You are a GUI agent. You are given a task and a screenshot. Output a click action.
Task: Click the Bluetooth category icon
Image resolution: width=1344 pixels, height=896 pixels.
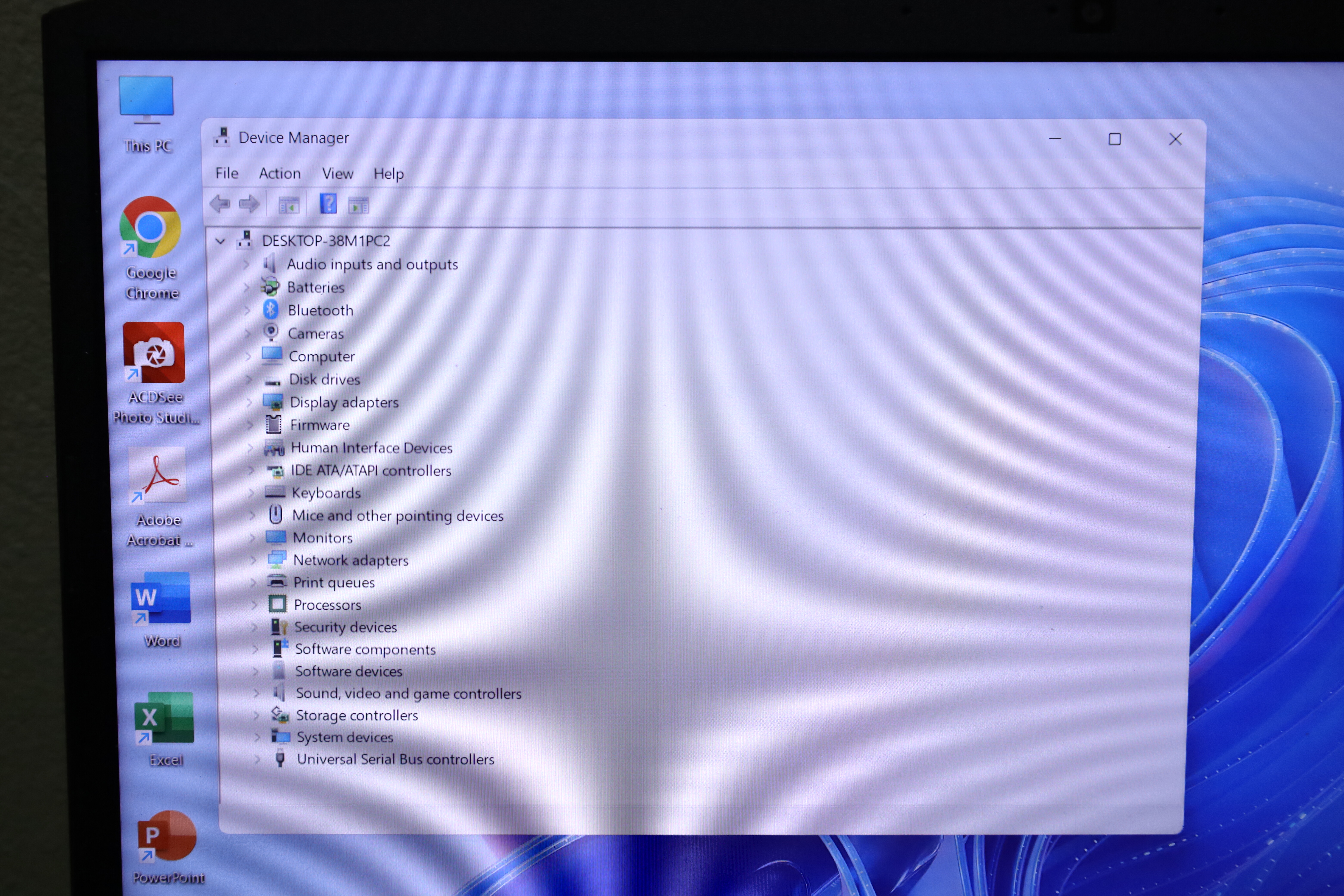pyautogui.click(x=271, y=310)
